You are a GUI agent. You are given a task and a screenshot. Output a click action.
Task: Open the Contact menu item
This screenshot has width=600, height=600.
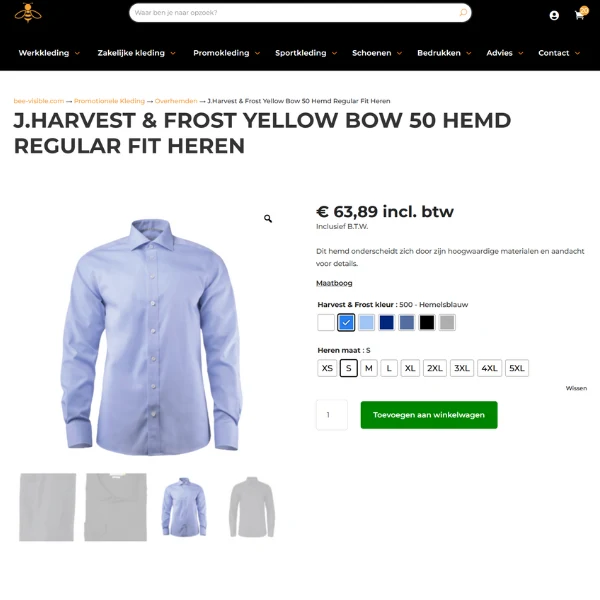click(x=553, y=53)
